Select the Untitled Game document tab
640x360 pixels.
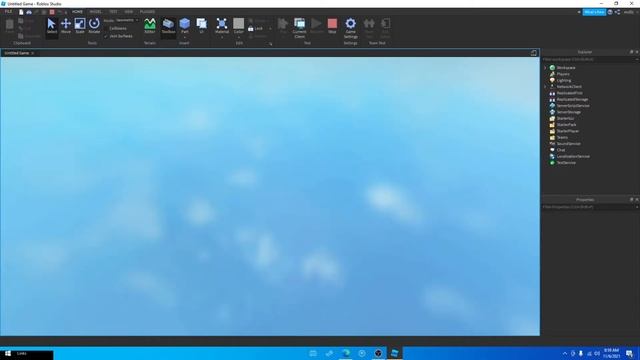pyautogui.click(x=17, y=53)
